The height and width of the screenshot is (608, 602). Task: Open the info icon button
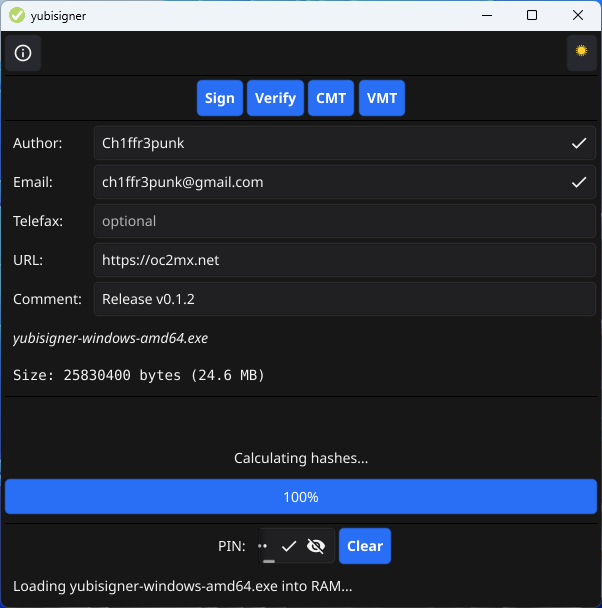(23, 53)
